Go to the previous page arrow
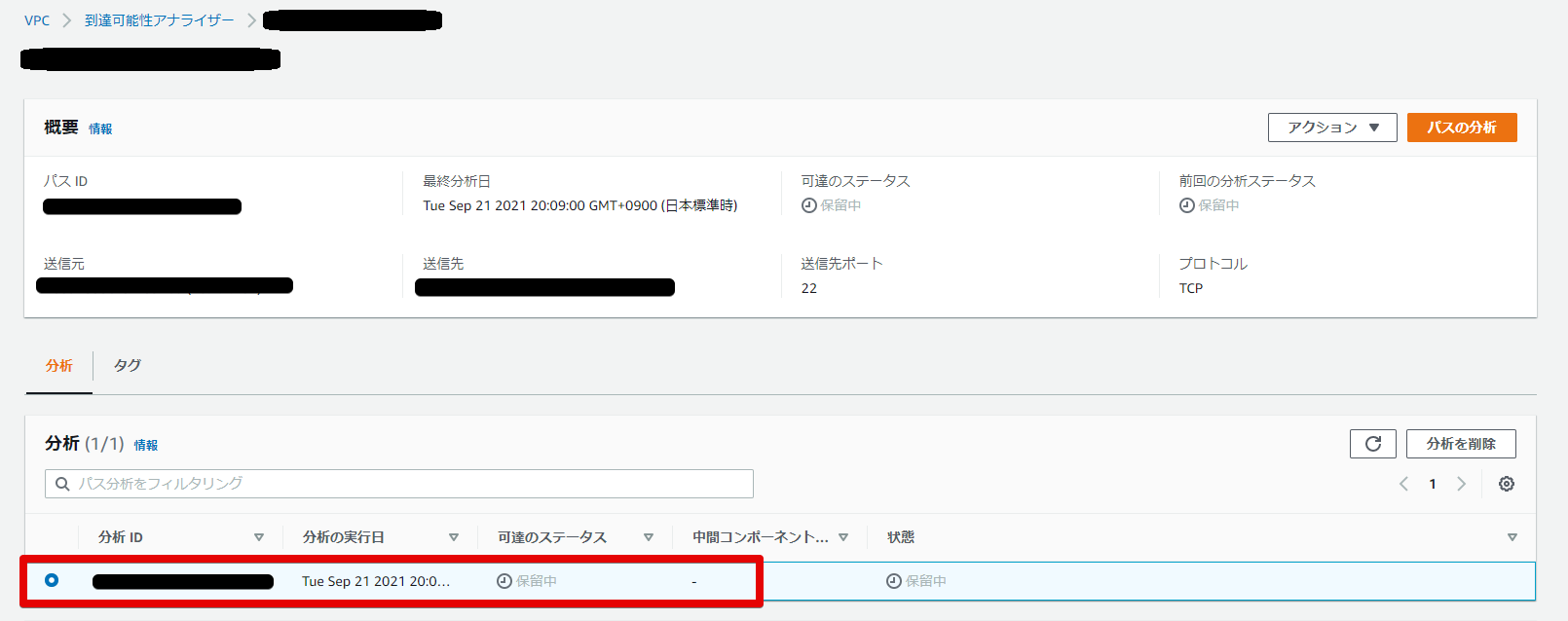Screen dimensions: 1568x621 click(1403, 484)
